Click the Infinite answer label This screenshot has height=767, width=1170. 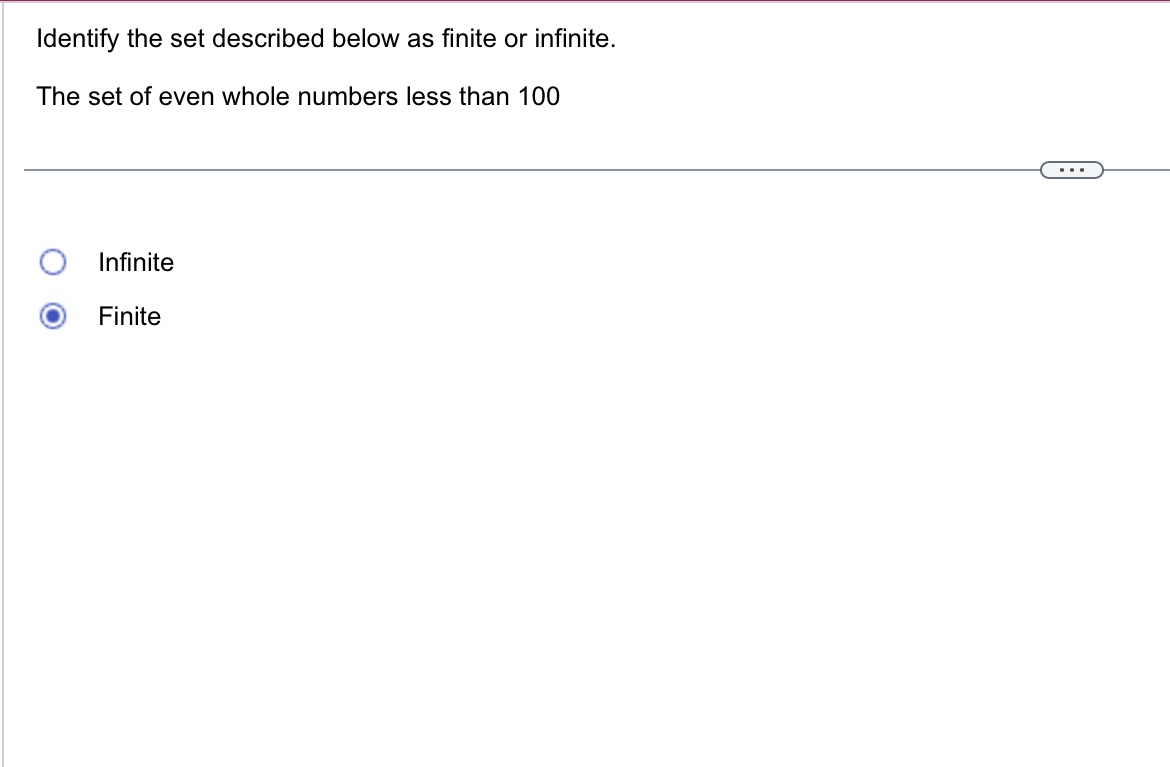click(x=136, y=262)
